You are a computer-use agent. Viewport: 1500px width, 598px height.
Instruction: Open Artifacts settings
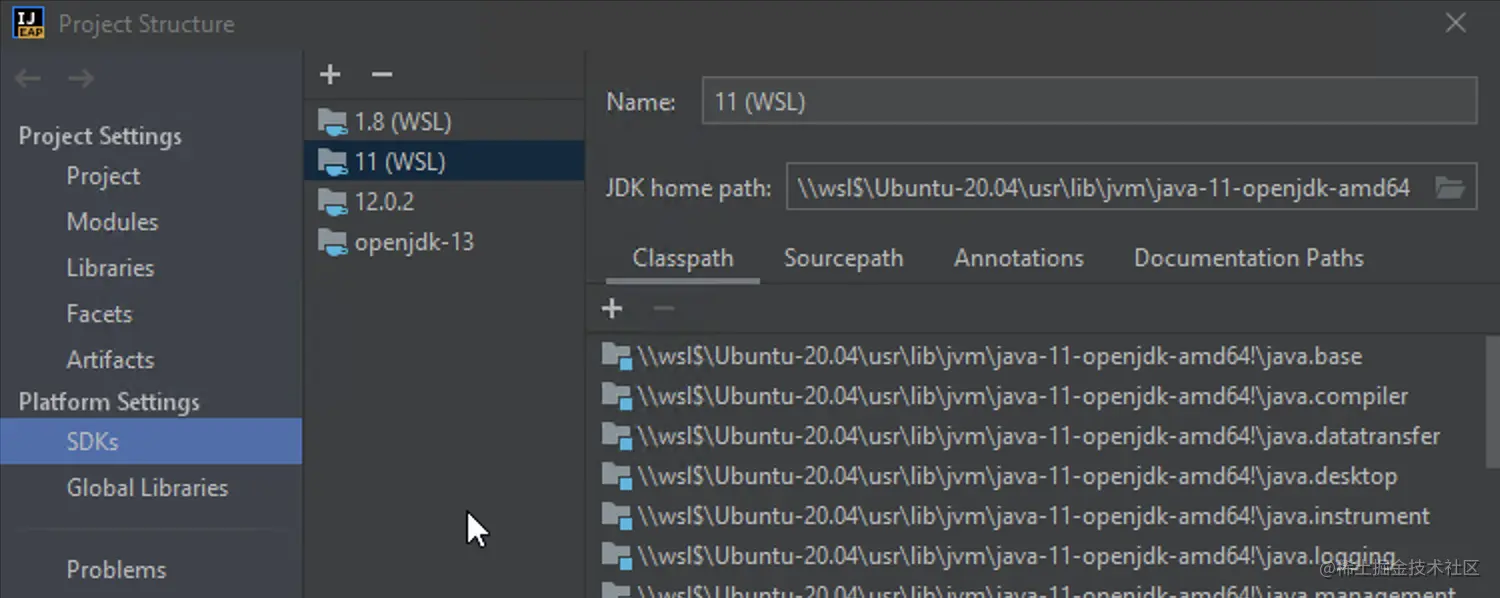click(110, 360)
